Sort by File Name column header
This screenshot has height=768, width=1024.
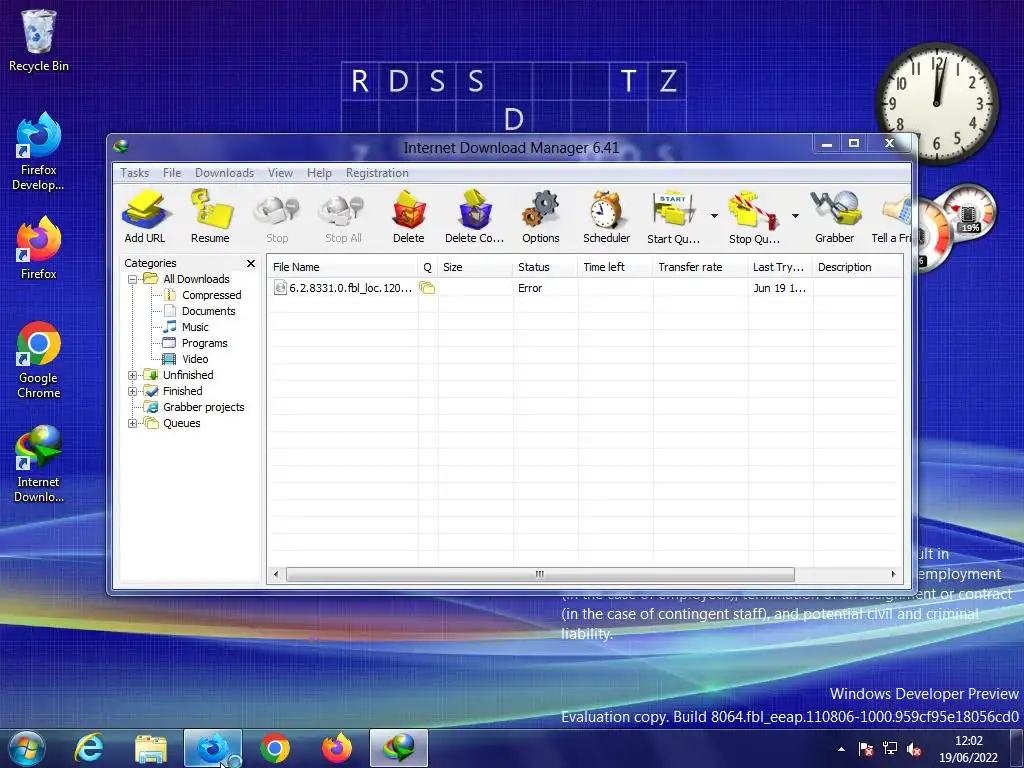[343, 267]
